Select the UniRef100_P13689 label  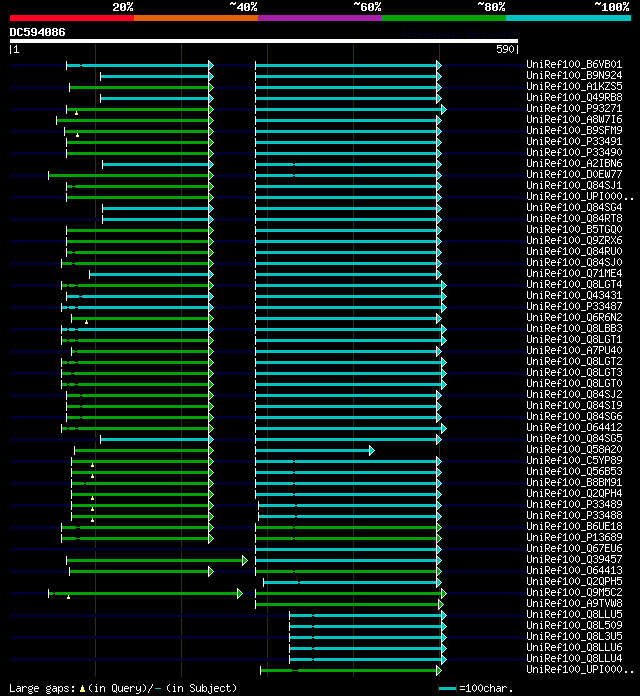tap(574, 537)
